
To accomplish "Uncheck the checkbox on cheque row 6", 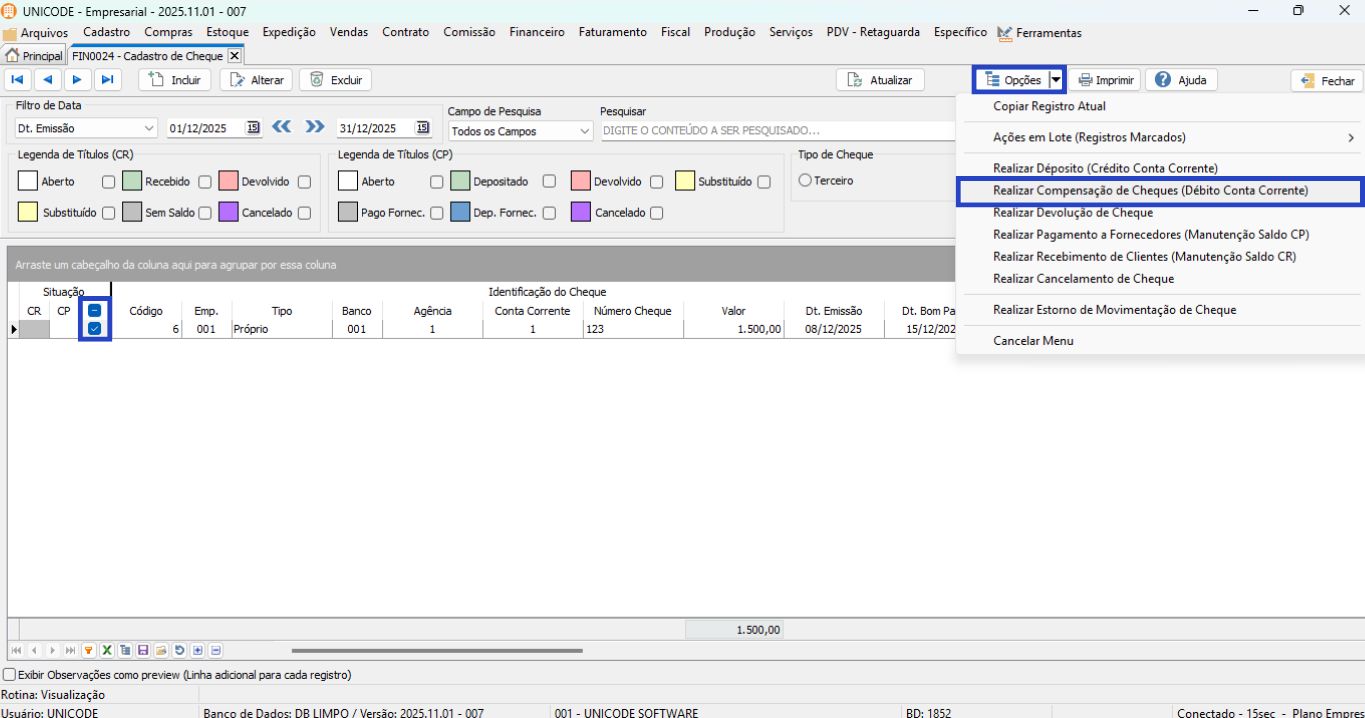I will click(94, 328).
